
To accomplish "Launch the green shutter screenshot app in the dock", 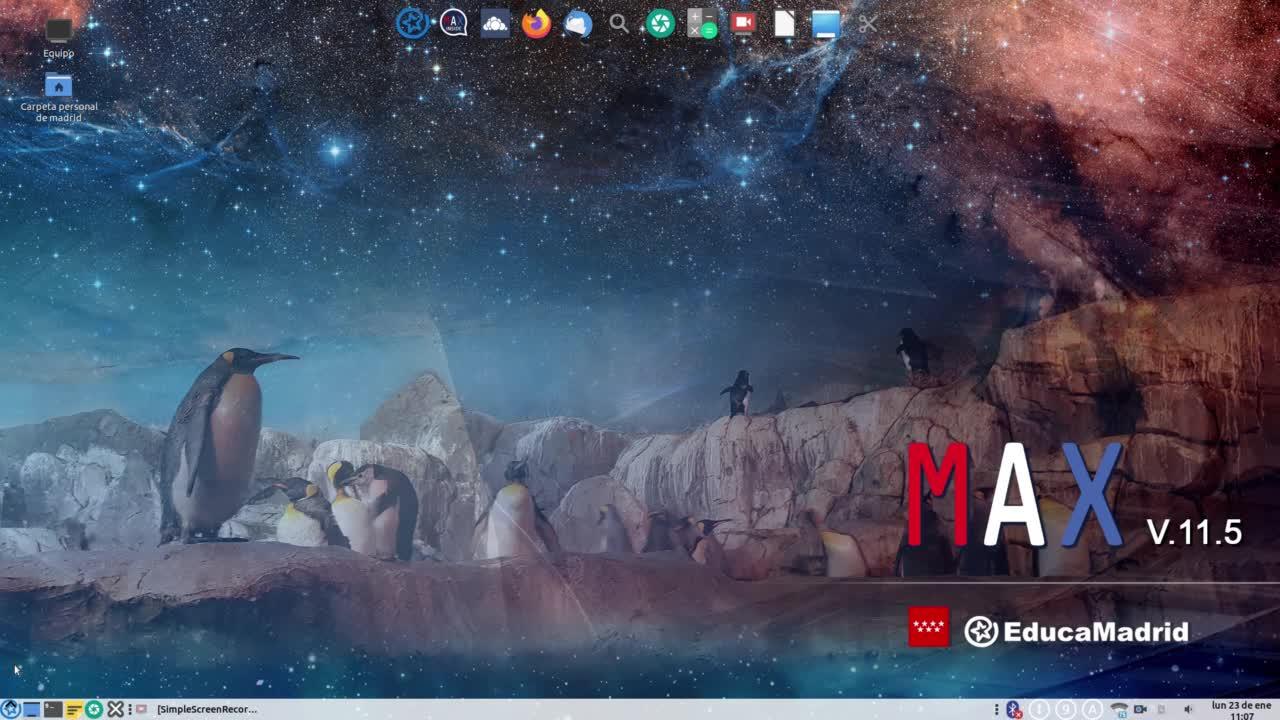I will pos(660,23).
